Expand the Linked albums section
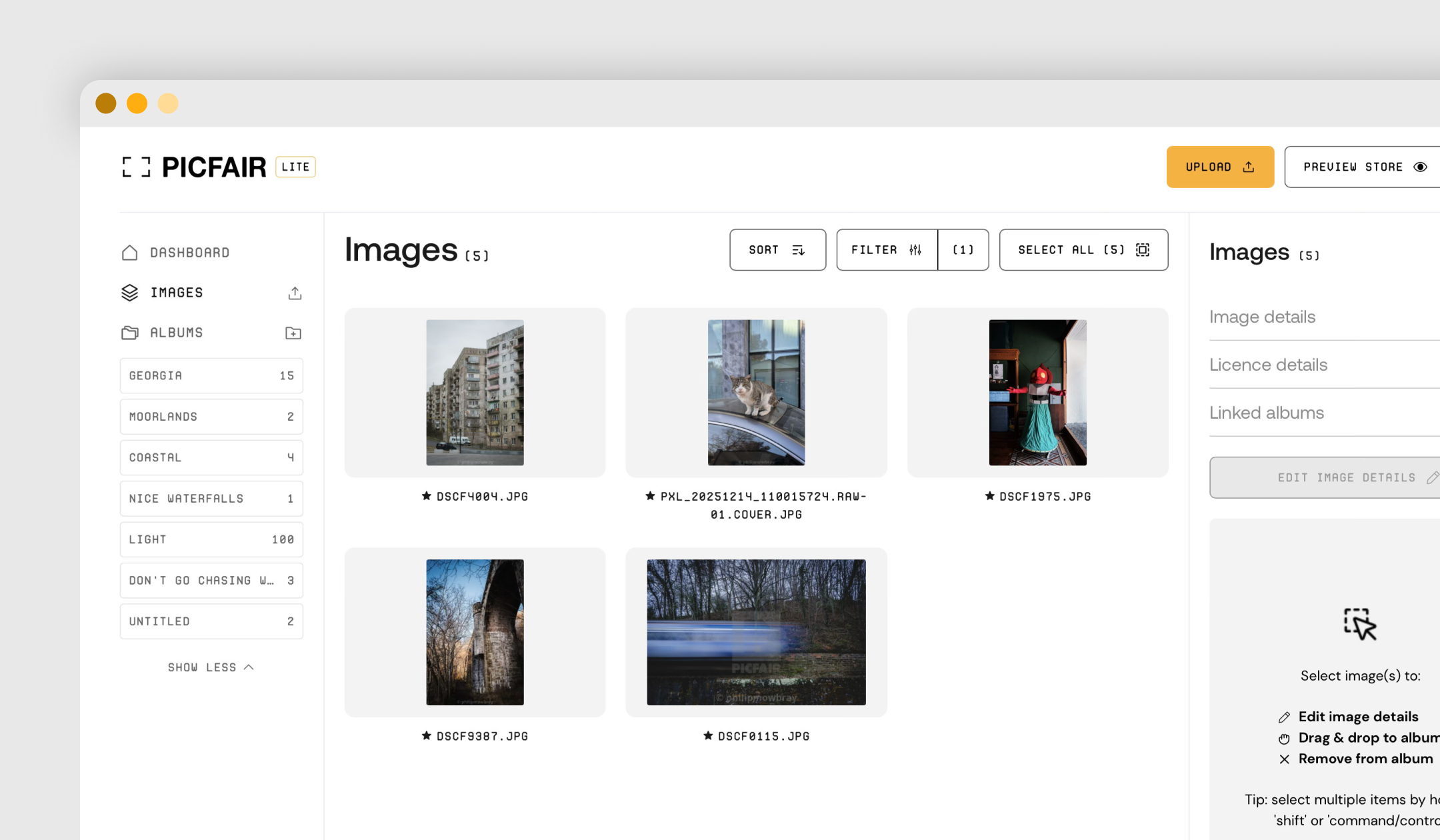This screenshot has width=1440, height=840. (1267, 413)
